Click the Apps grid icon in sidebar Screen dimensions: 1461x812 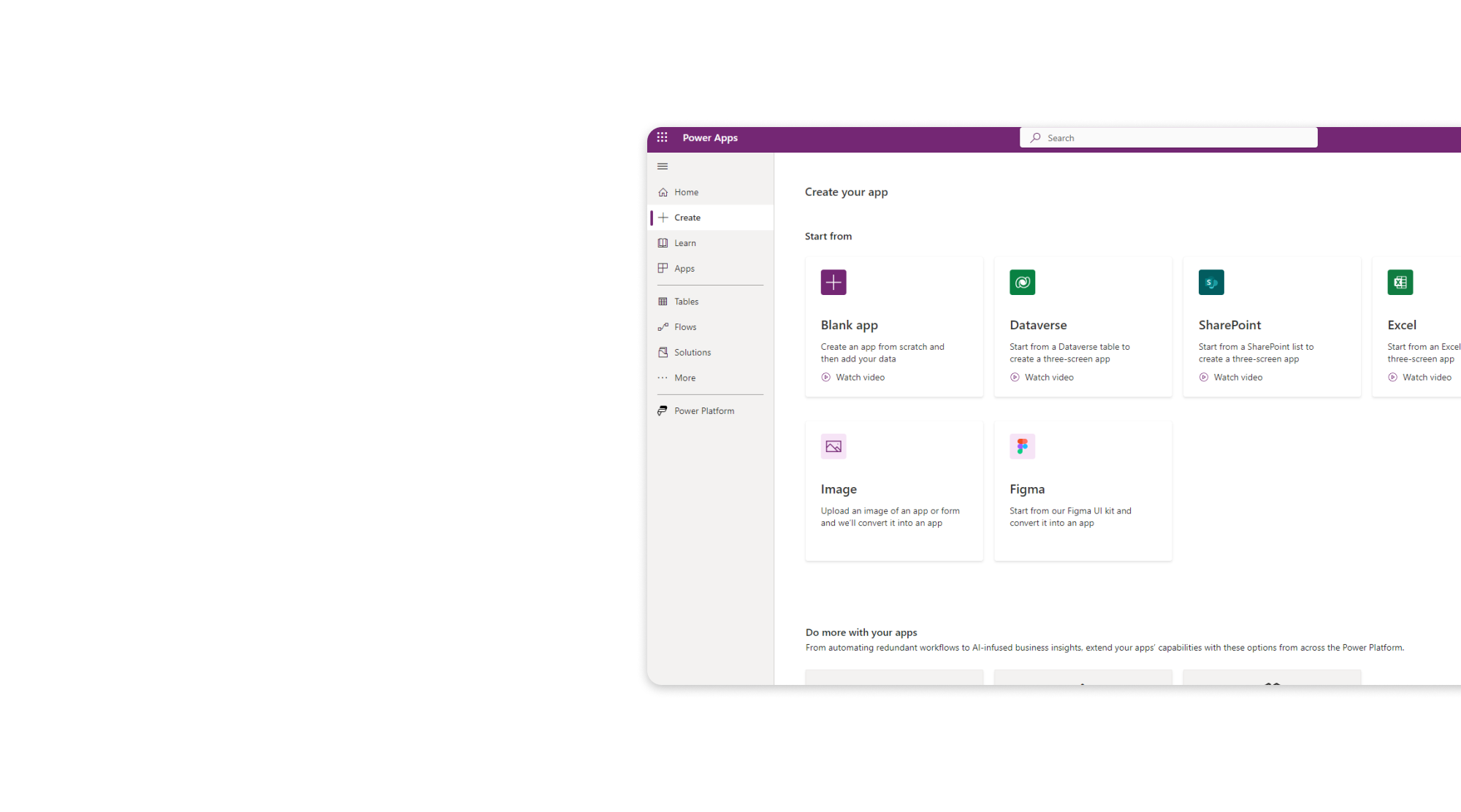(663, 269)
